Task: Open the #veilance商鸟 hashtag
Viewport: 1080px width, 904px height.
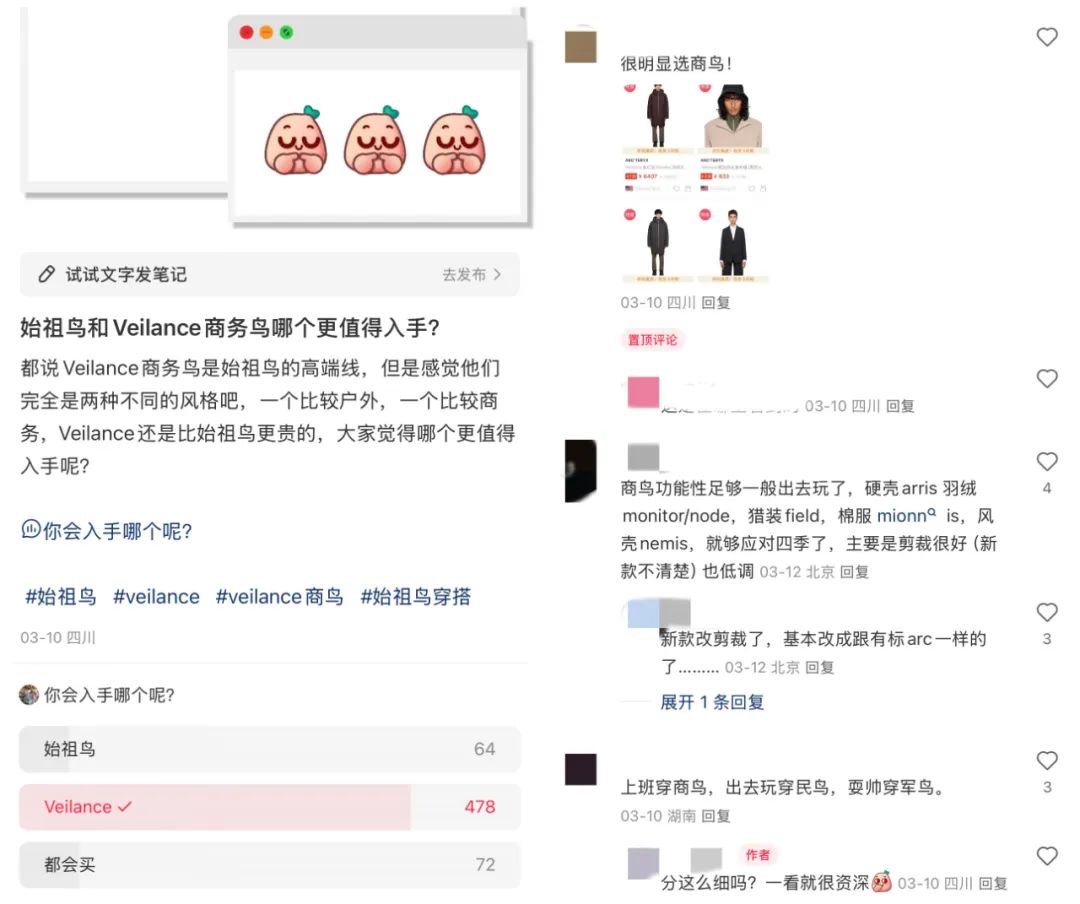Action: coord(279,597)
